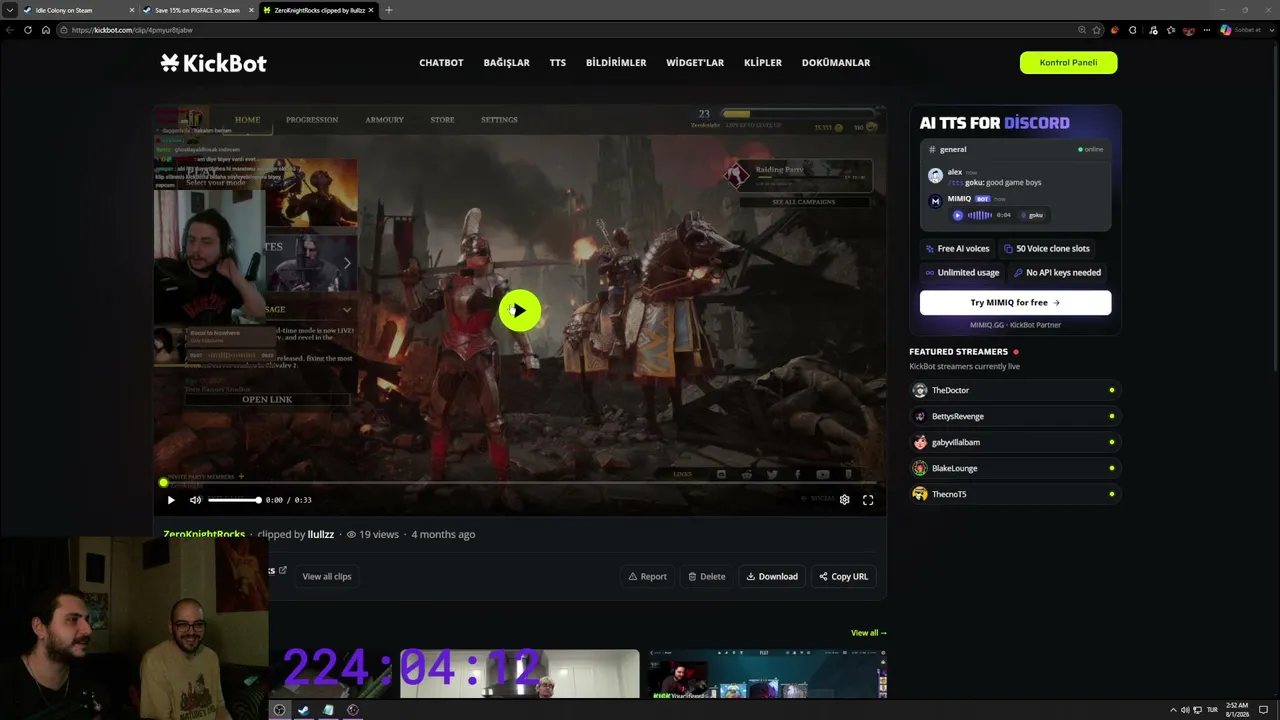This screenshot has width=1280, height=720.
Task: Close the Idle Colony on Steam tab
Action: (131, 10)
